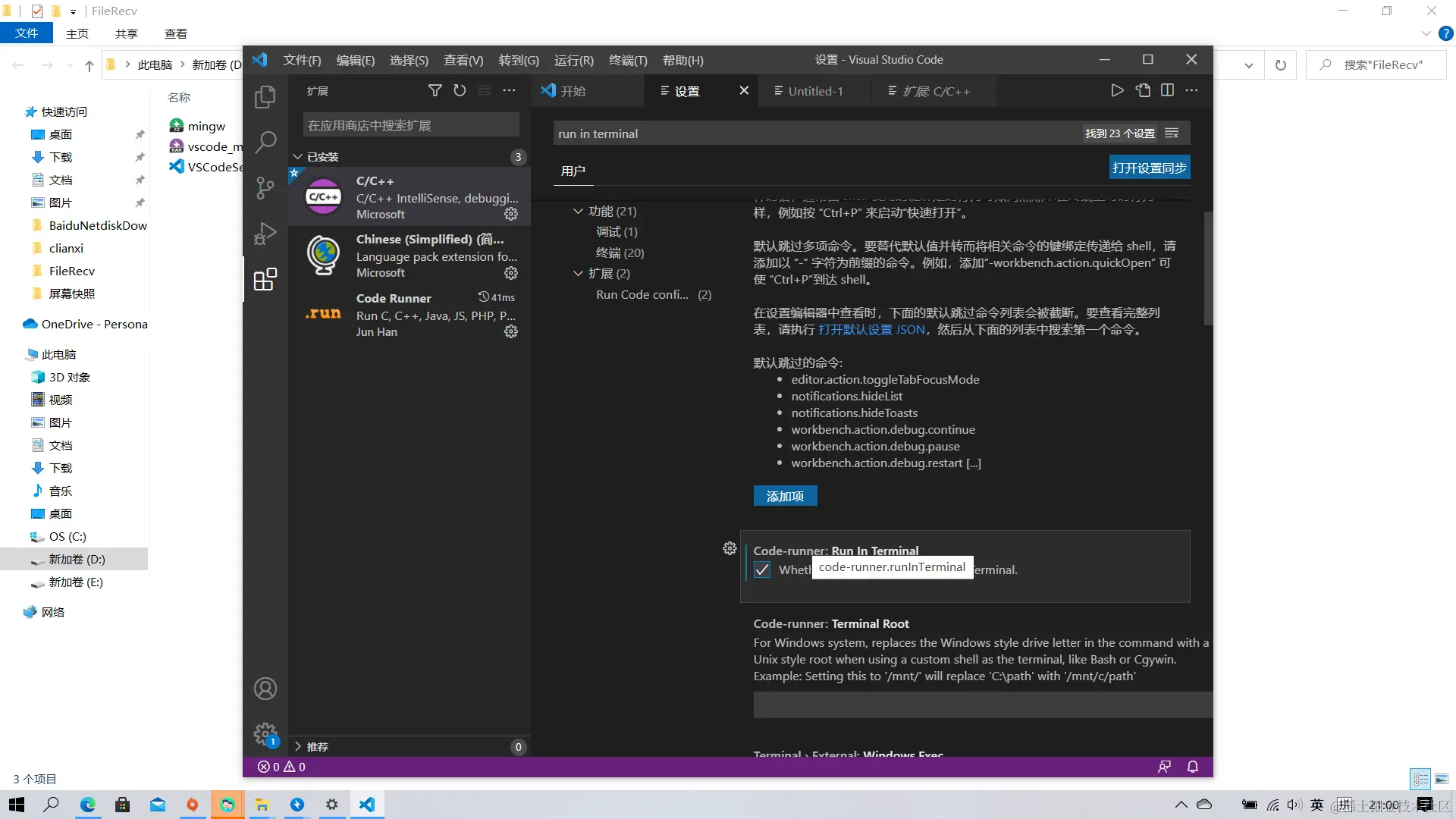Open the Run and Debug view
1456x819 pixels.
pyautogui.click(x=265, y=234)
